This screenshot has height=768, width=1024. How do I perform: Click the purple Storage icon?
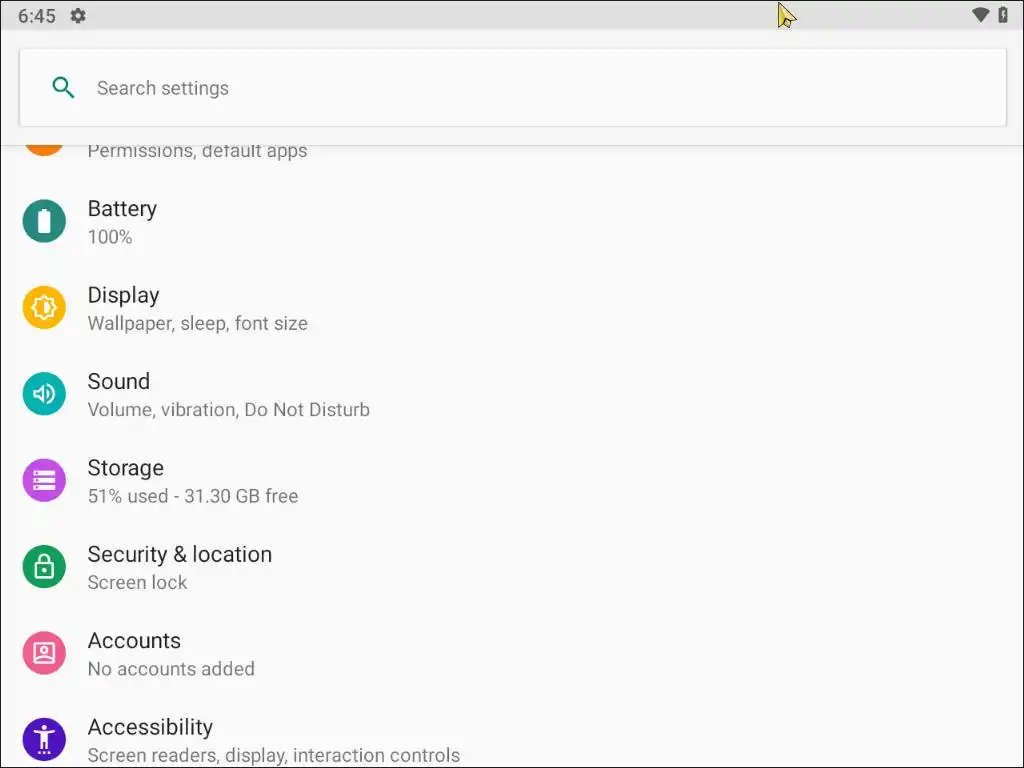(44, 480)
